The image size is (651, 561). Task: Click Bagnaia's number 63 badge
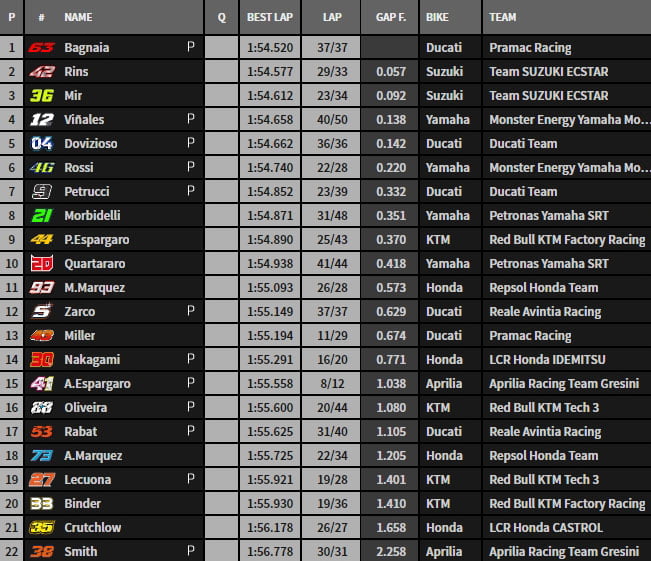tap(42, 48)
